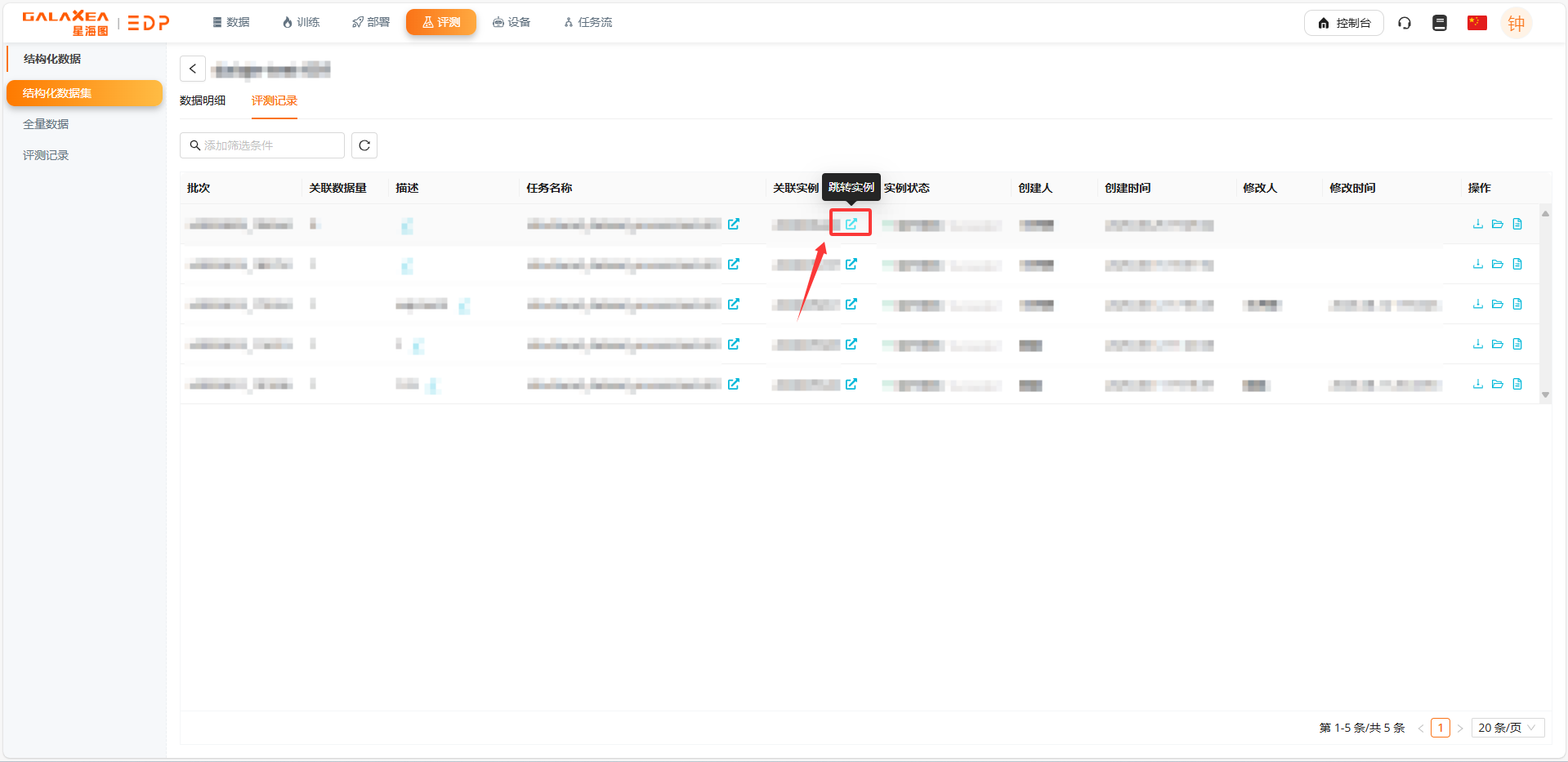Switch to the 数据明细 tab
This screenshot has width=1568, height=762.
pyautogui.click(x=203, y=100)
